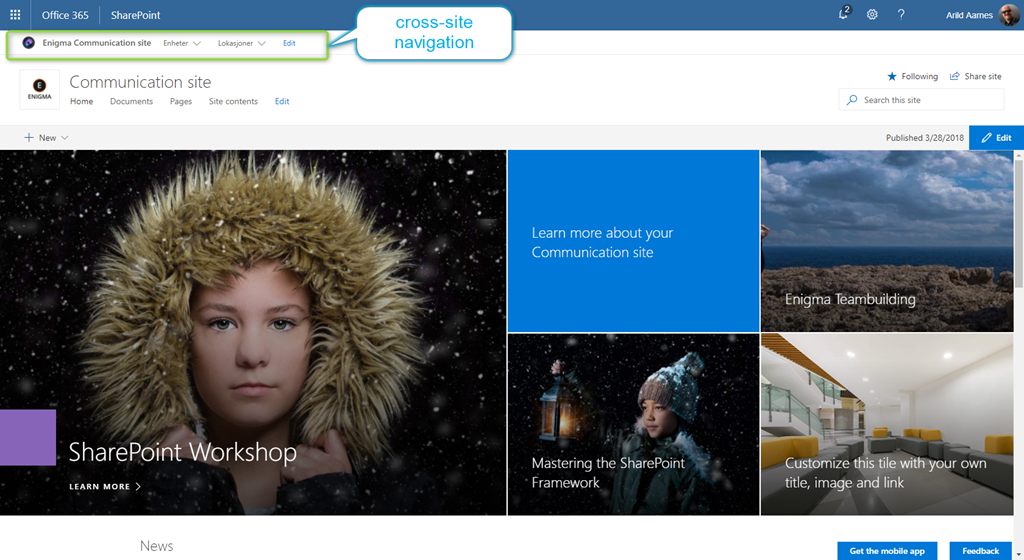Screen dimensions: 1024x560
Task: Open the Customize this tile hero tile
Action: tap(887, 424)
